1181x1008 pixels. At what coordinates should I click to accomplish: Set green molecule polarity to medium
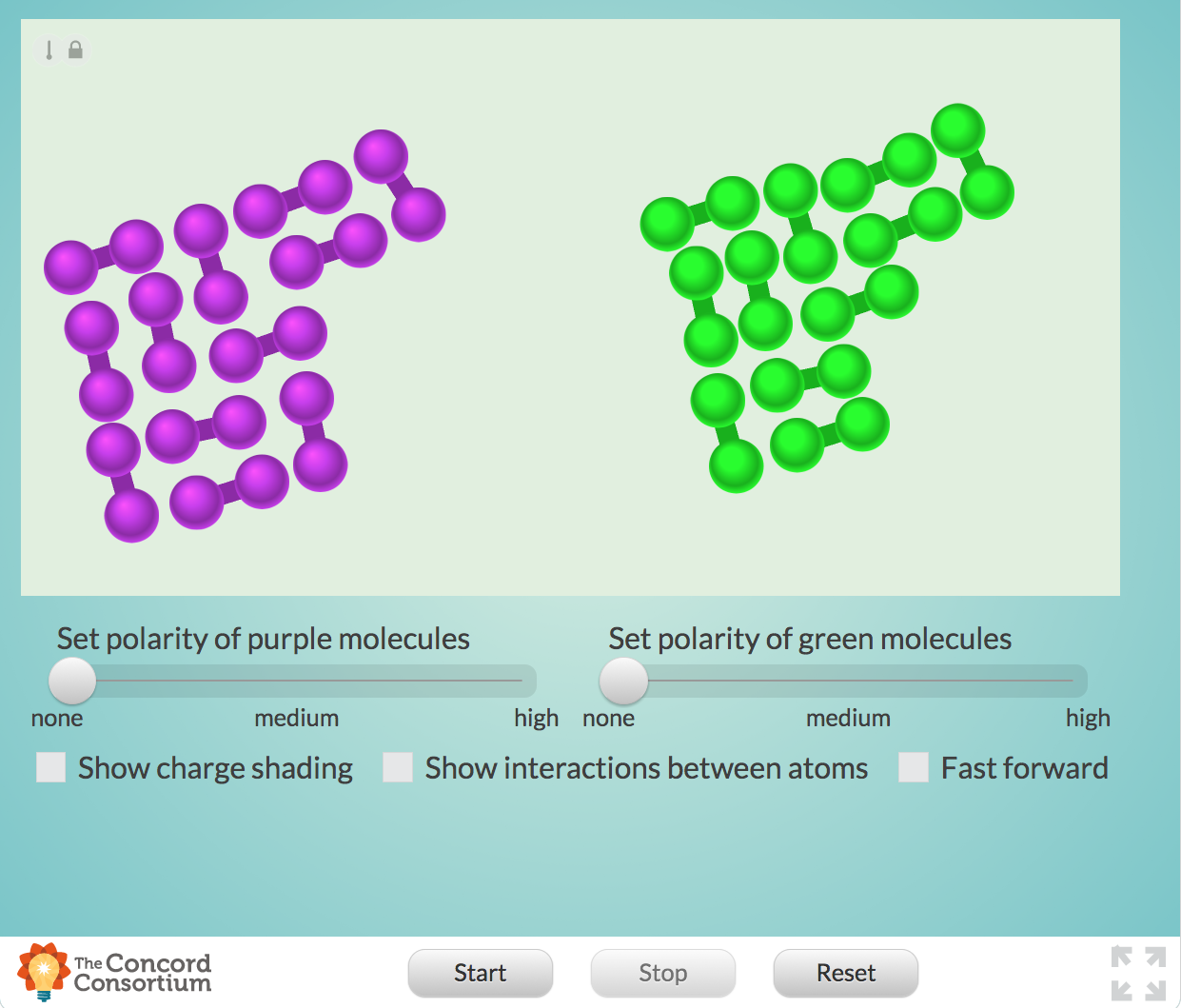848,681
